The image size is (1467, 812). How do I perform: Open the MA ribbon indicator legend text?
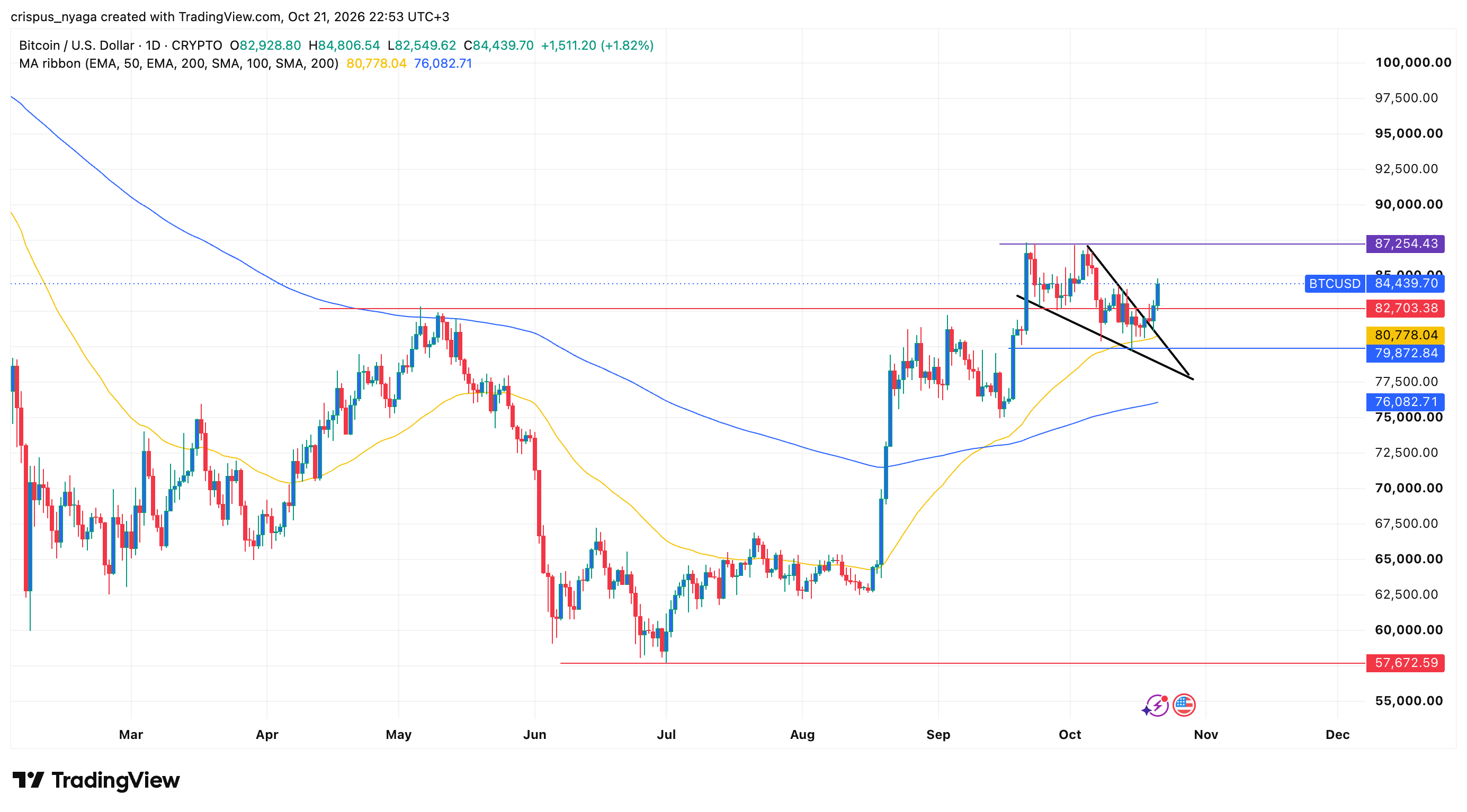(178, 64)
